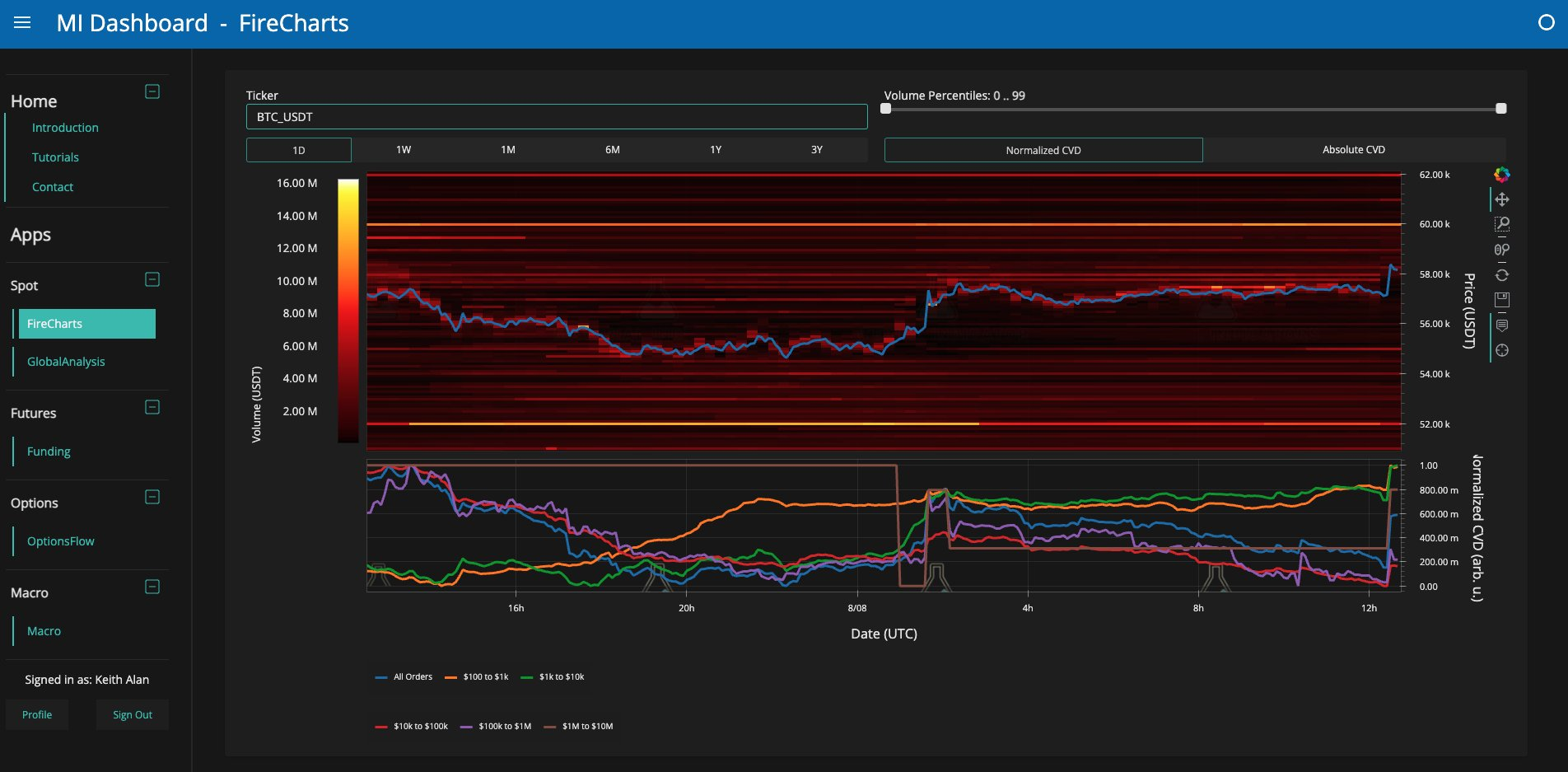Reset the chart view
Image resolution: width=1568 pixels, height=772 pixels.
click(x=1502, y=275)
